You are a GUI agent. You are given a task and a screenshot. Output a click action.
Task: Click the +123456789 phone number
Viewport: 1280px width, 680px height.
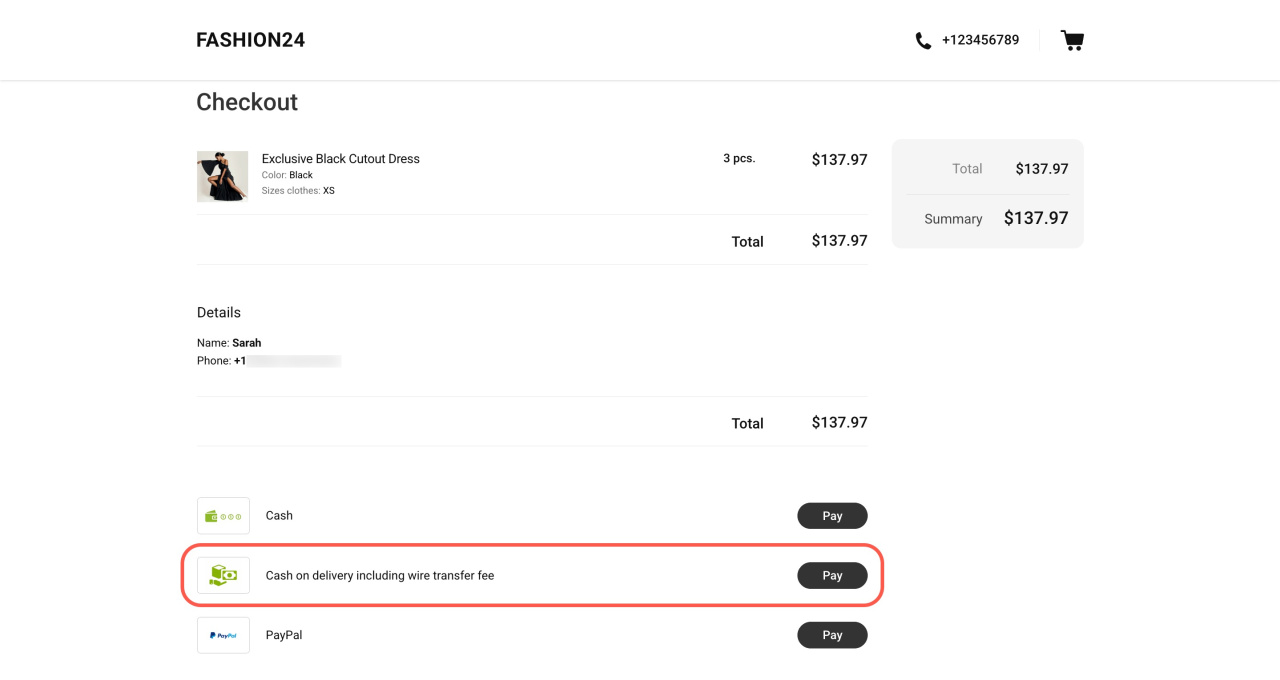pyautogui.click(x=980, y=40)
